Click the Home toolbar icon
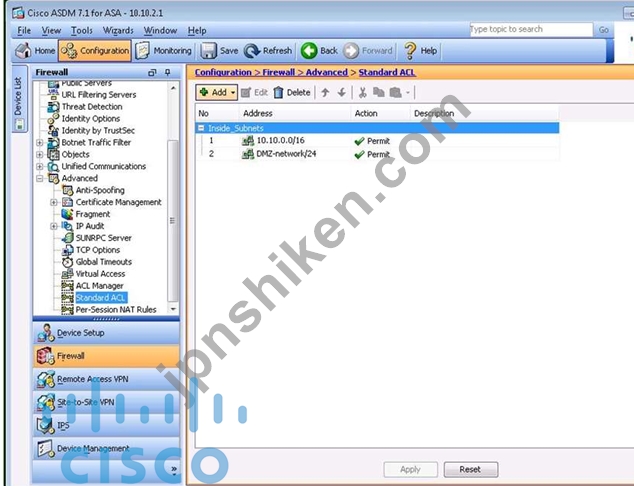The height and width of the screenshot is (486, 634). pos(35,51)
